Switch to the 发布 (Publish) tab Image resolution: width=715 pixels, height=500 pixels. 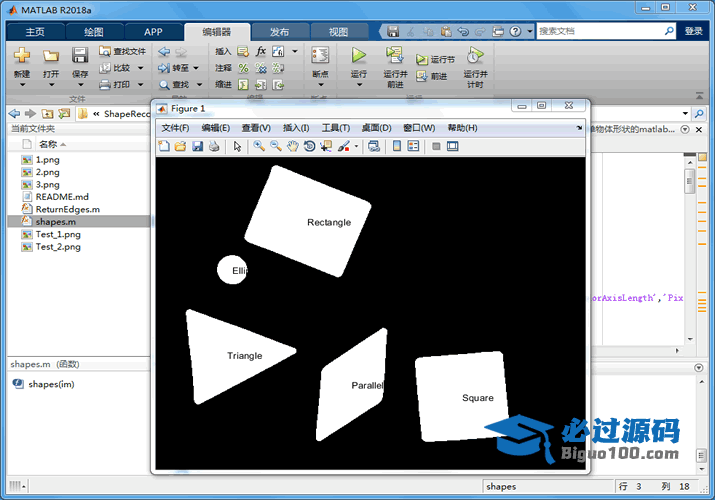click(x=280, y=32)
